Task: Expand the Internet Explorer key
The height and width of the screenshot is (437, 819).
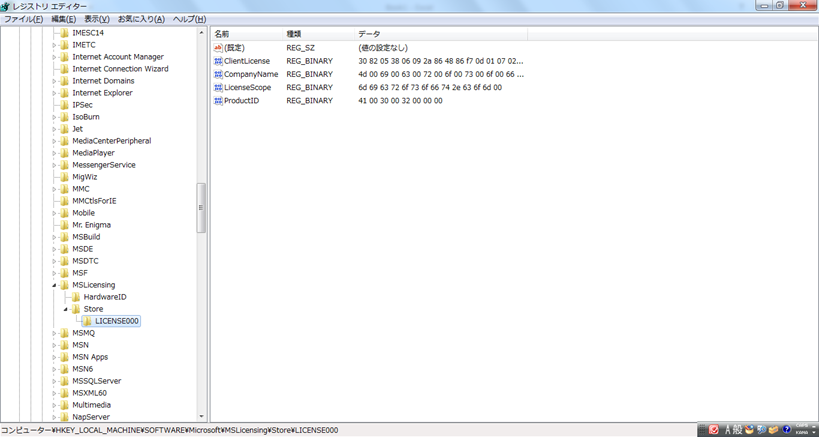Action: pos(54,93)
